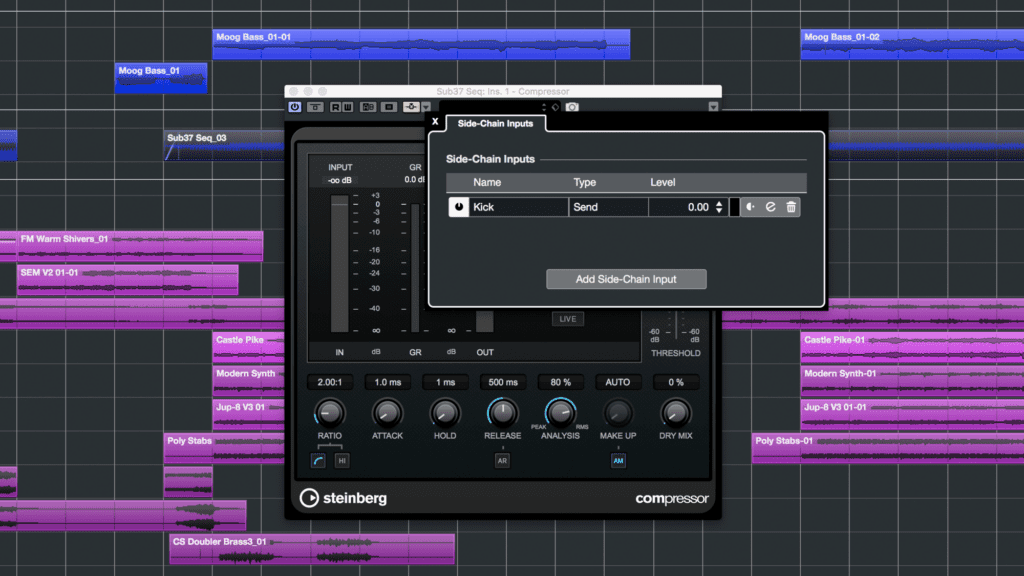Click the 80 % analysis value field
The image size is (1024, 576).
tap(560, 382)
